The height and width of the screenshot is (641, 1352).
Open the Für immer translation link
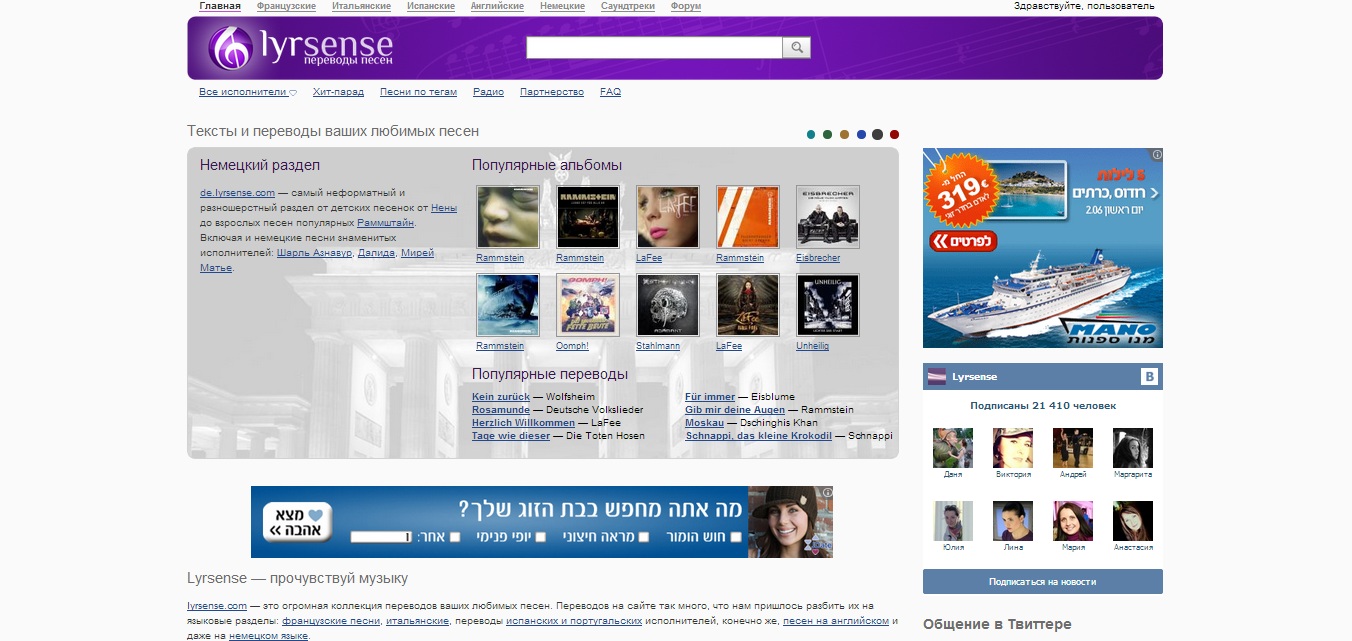[710, 397]
